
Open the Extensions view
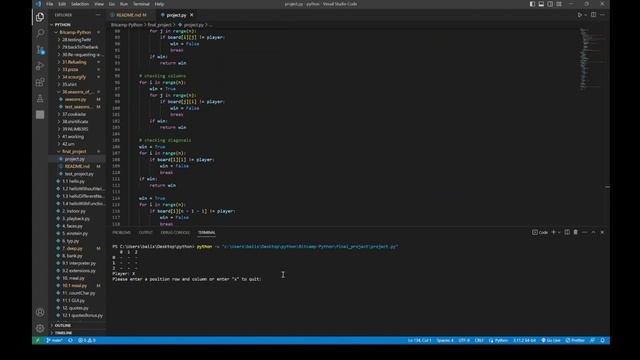[40, 82]
